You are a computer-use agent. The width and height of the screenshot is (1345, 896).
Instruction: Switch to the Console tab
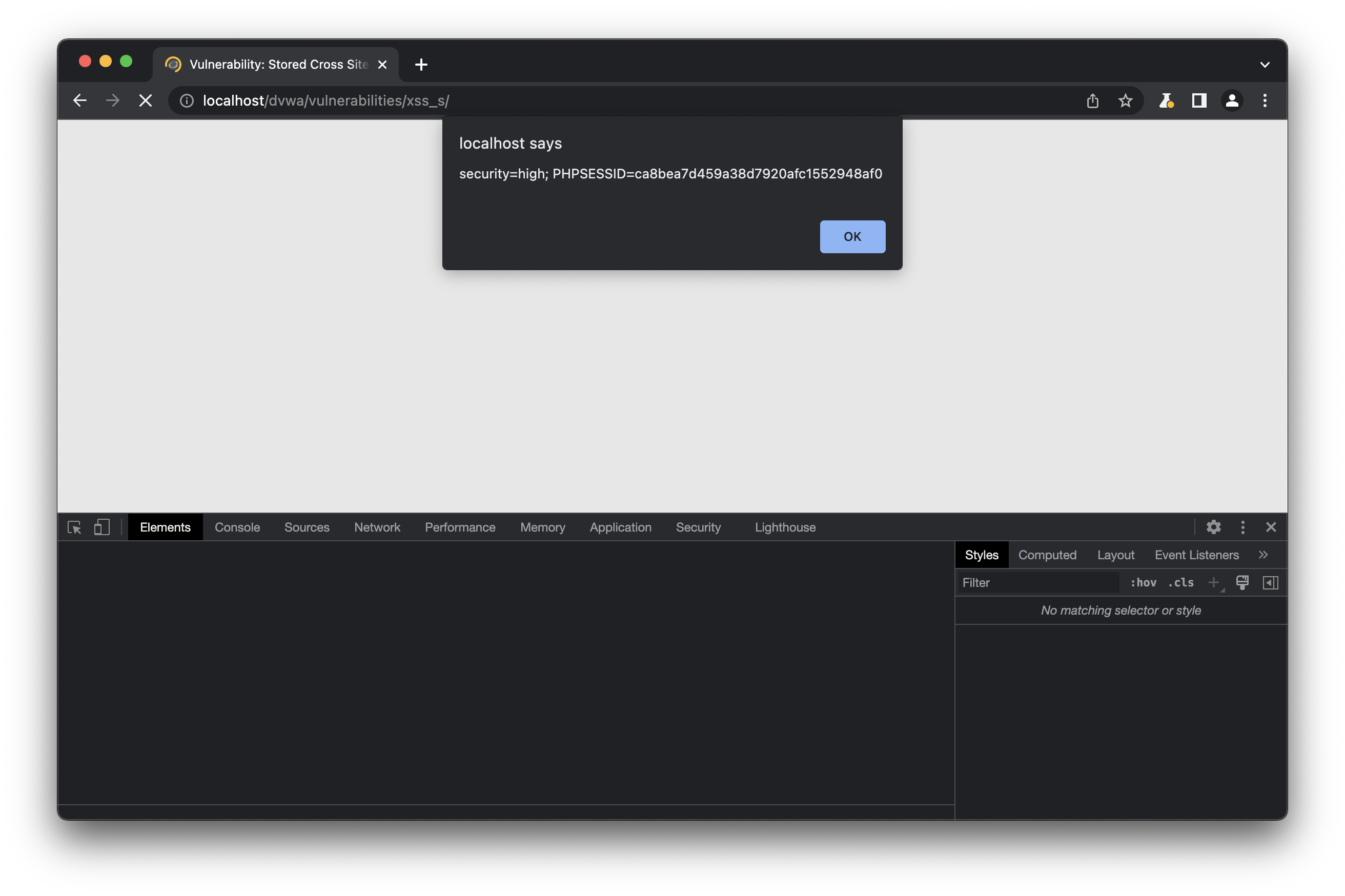tap(237, 527)
